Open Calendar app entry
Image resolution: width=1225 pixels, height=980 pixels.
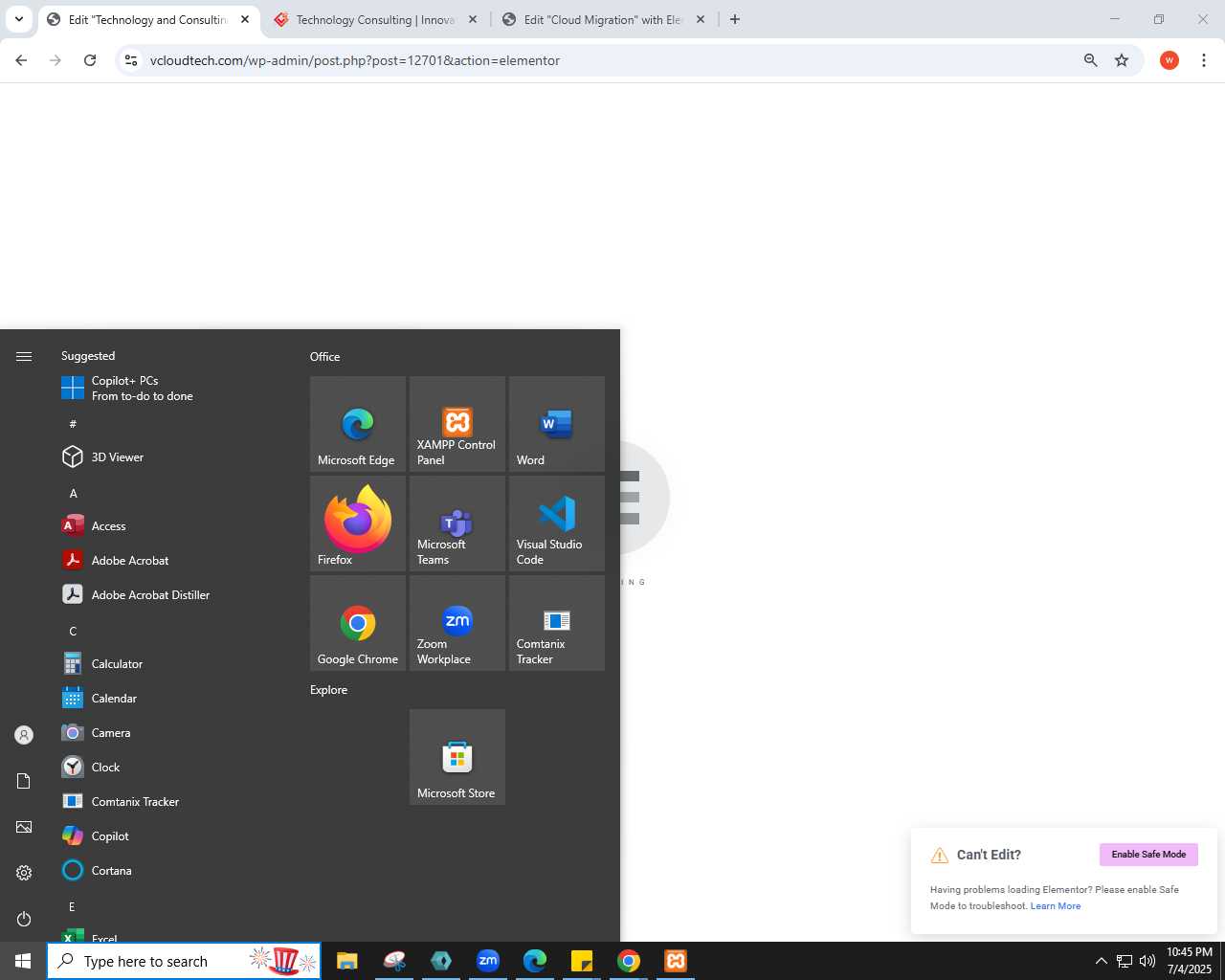click(172, 699)
